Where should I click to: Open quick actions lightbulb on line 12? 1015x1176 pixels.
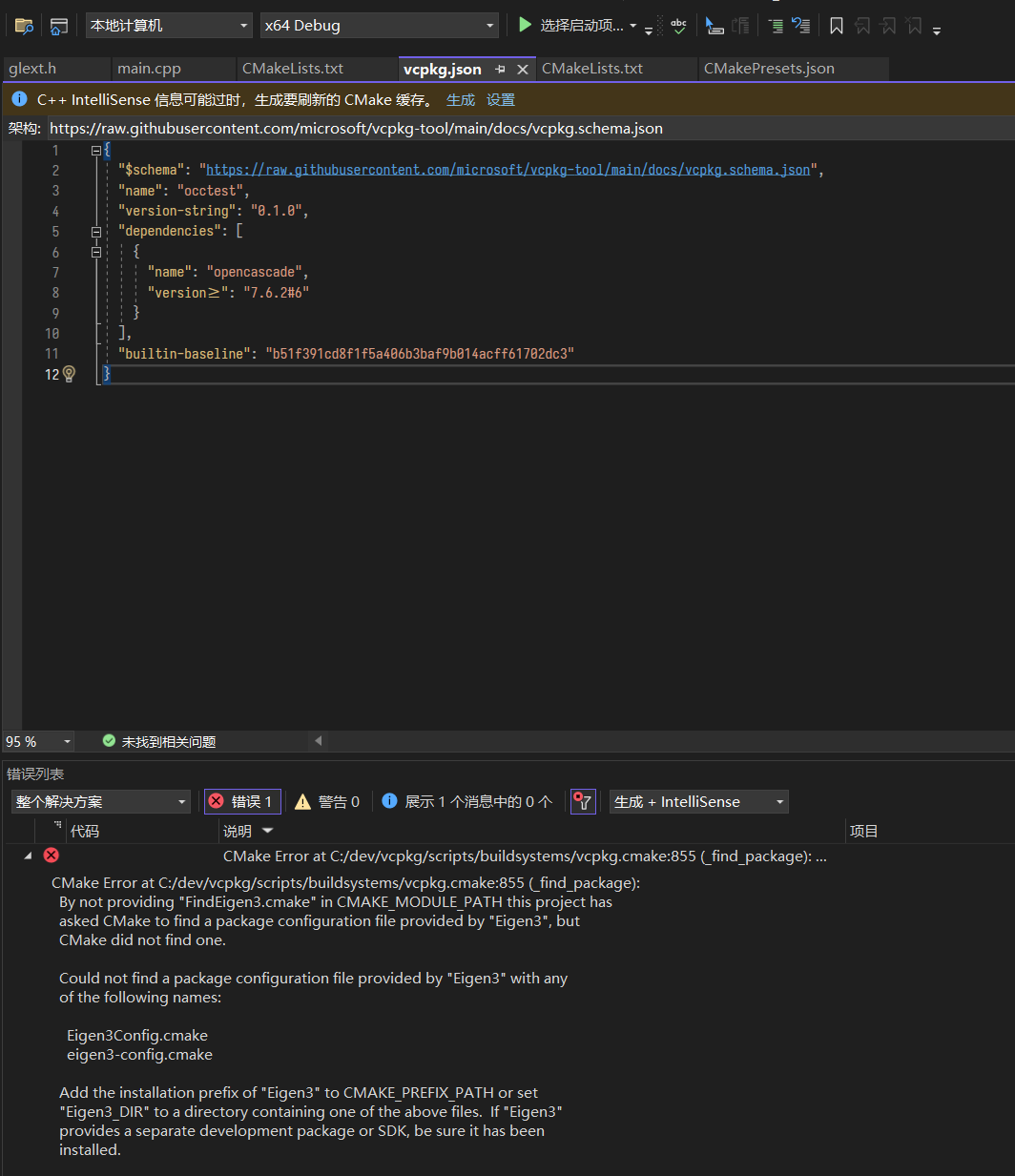coord(69,374)
